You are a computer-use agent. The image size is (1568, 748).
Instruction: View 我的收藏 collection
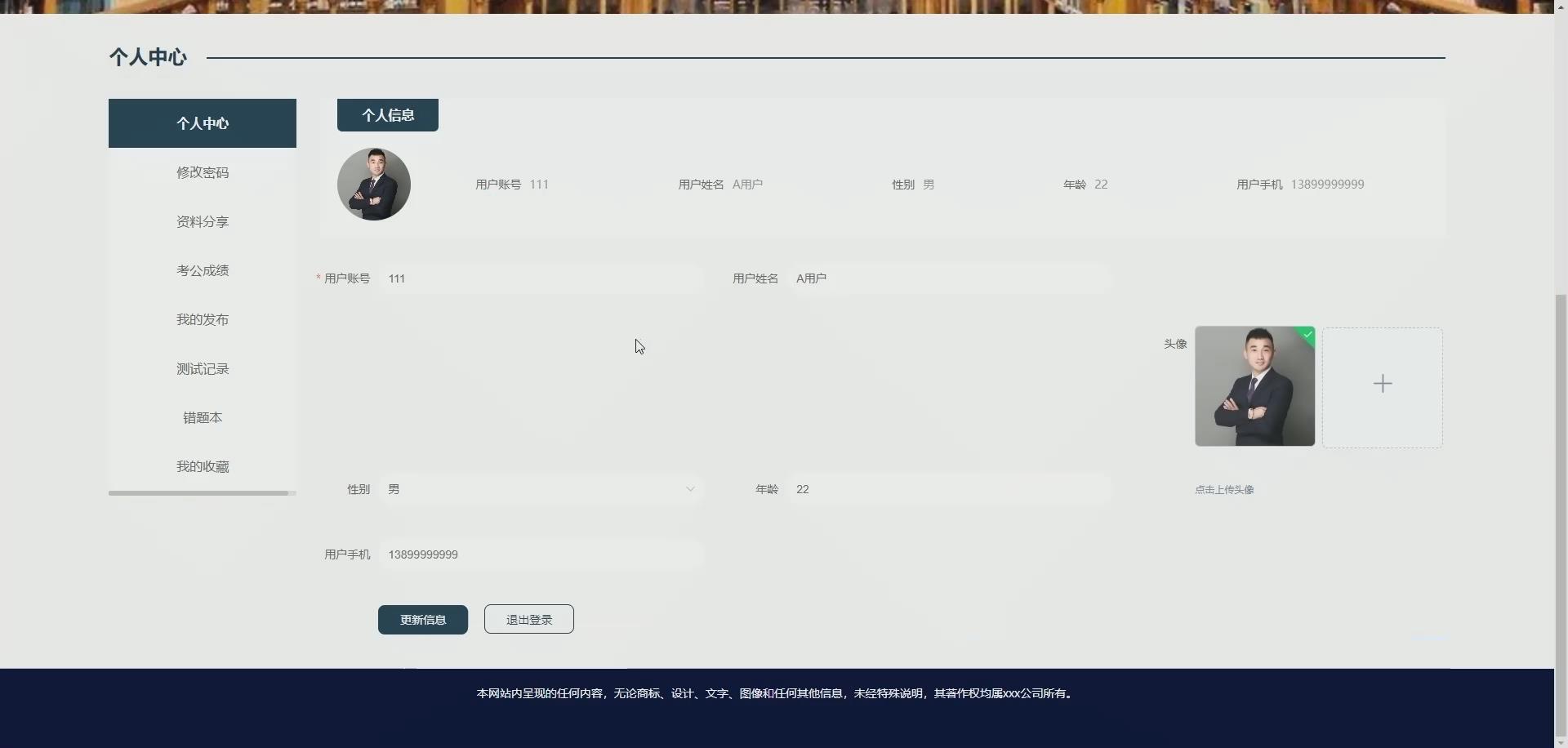202,466
